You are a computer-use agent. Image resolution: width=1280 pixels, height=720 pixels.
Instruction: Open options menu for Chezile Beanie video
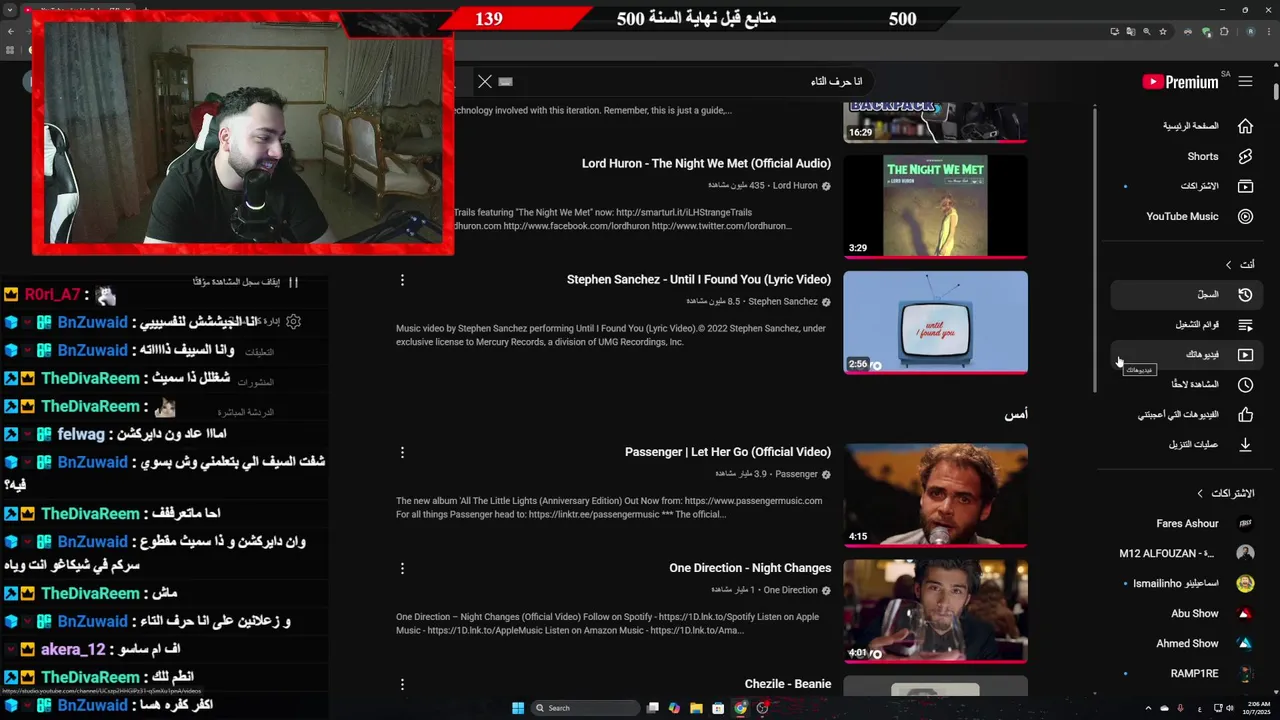[402, 684]
